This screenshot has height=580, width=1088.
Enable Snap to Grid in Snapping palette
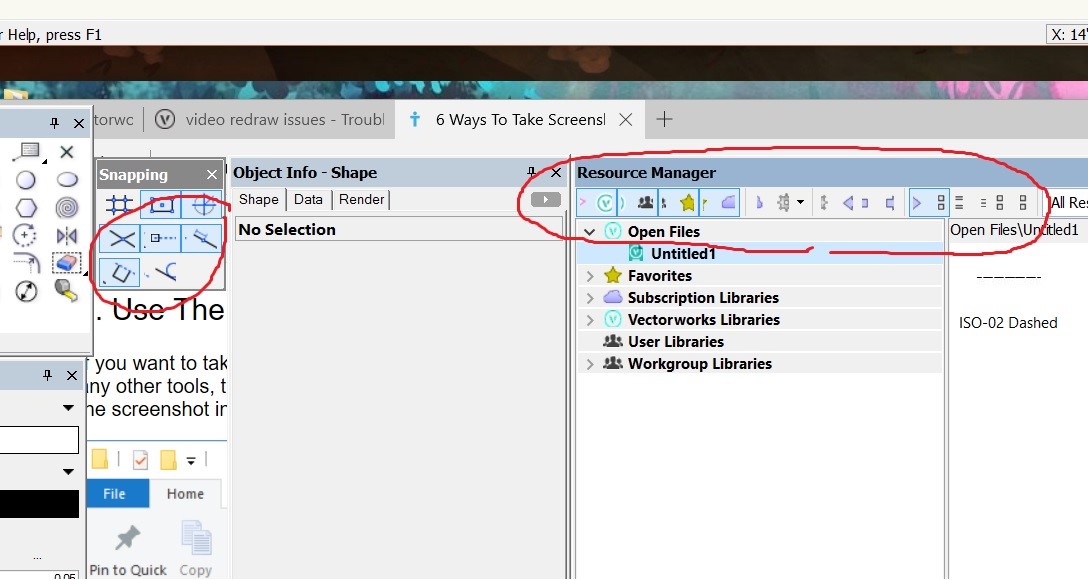(120, 203)
